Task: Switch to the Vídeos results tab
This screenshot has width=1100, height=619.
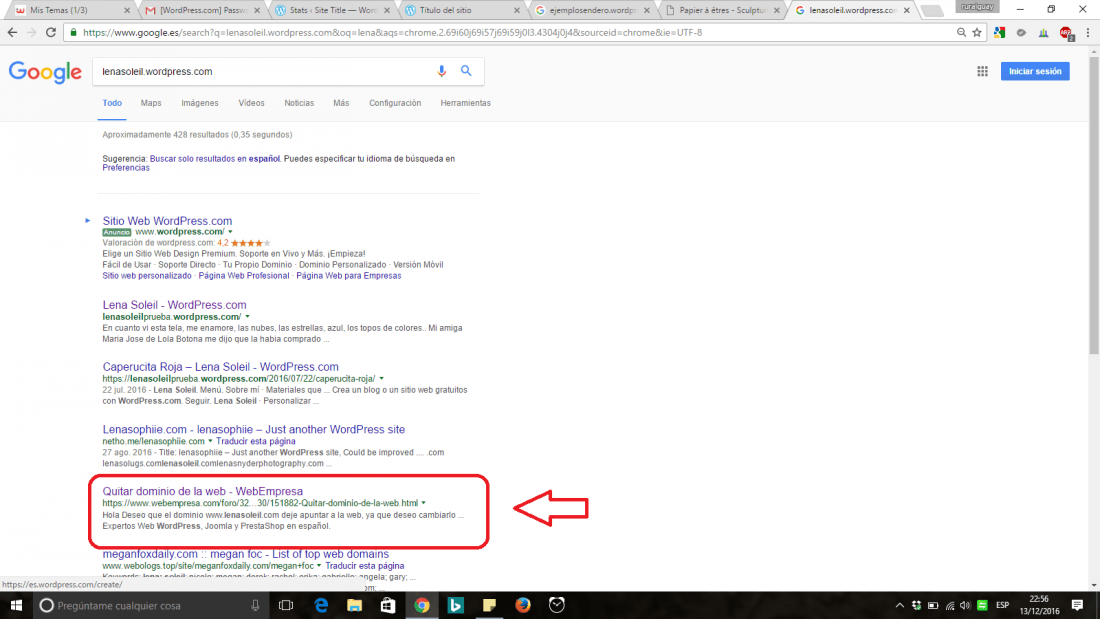Action: 251,103
